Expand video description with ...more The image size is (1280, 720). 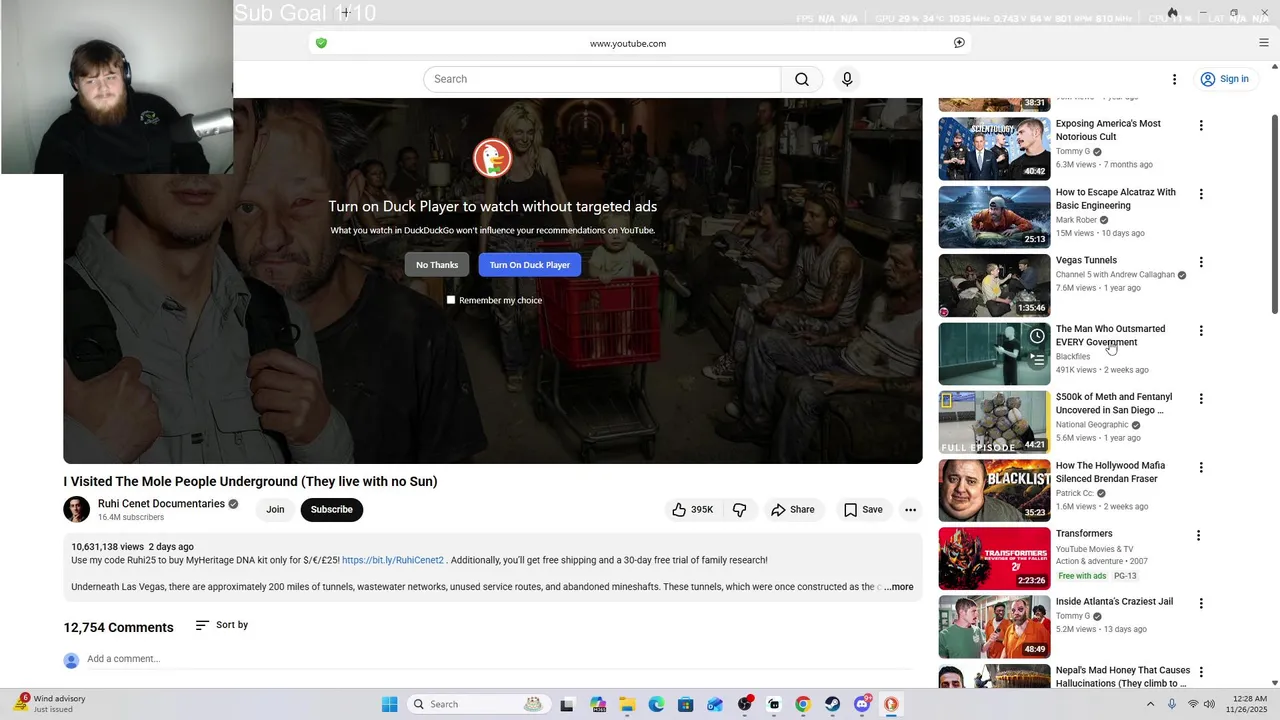tap(899, 587)
